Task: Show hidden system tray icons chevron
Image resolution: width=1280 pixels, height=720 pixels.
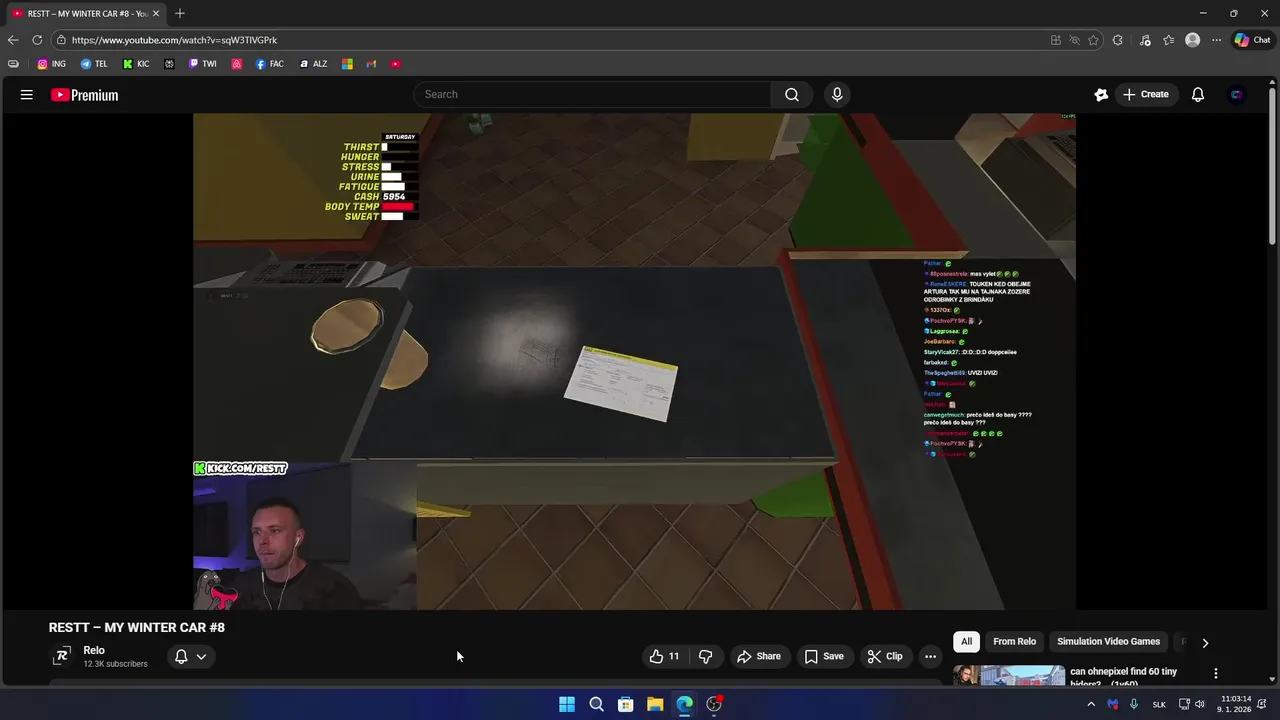Action: (1091, 704)
